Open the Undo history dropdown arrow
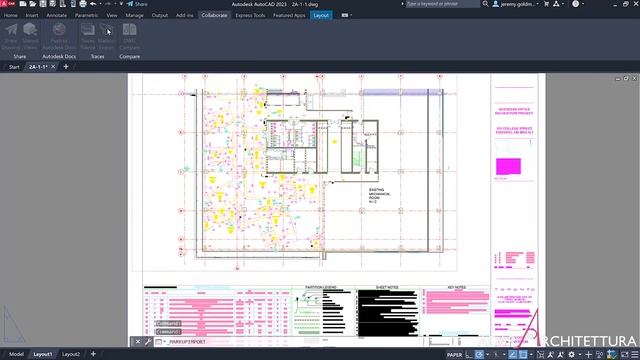640x360 pixels. pos(100,4)
